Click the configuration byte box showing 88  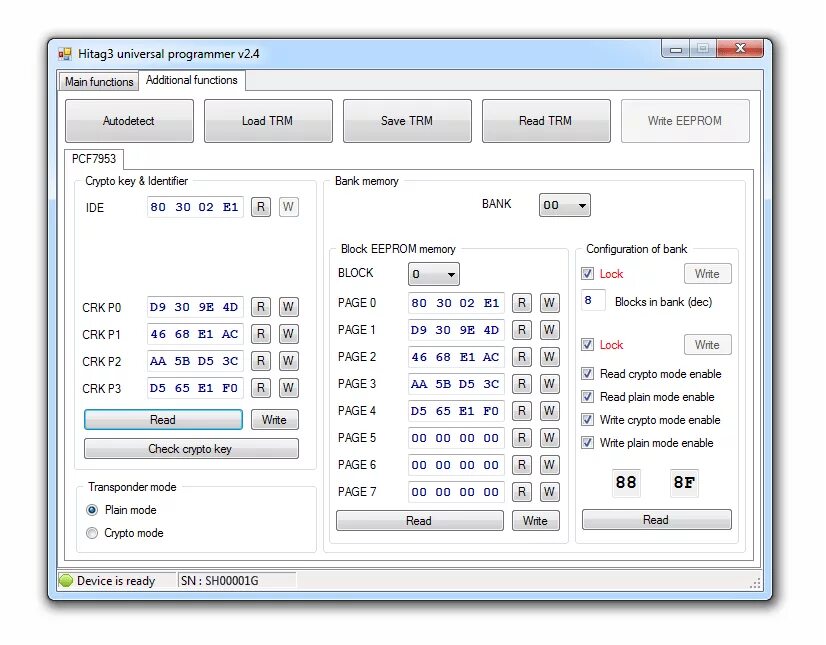[626, 482]
